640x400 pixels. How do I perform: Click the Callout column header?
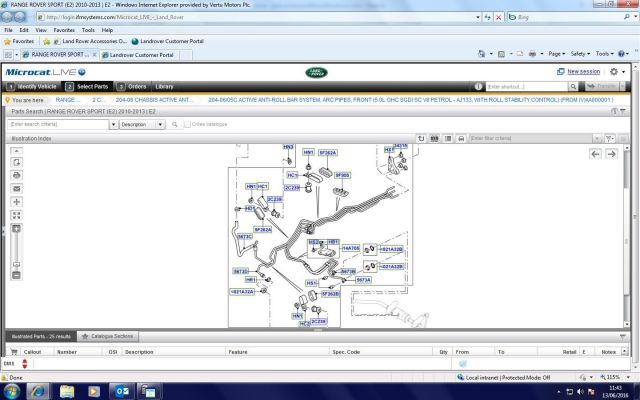32,352
